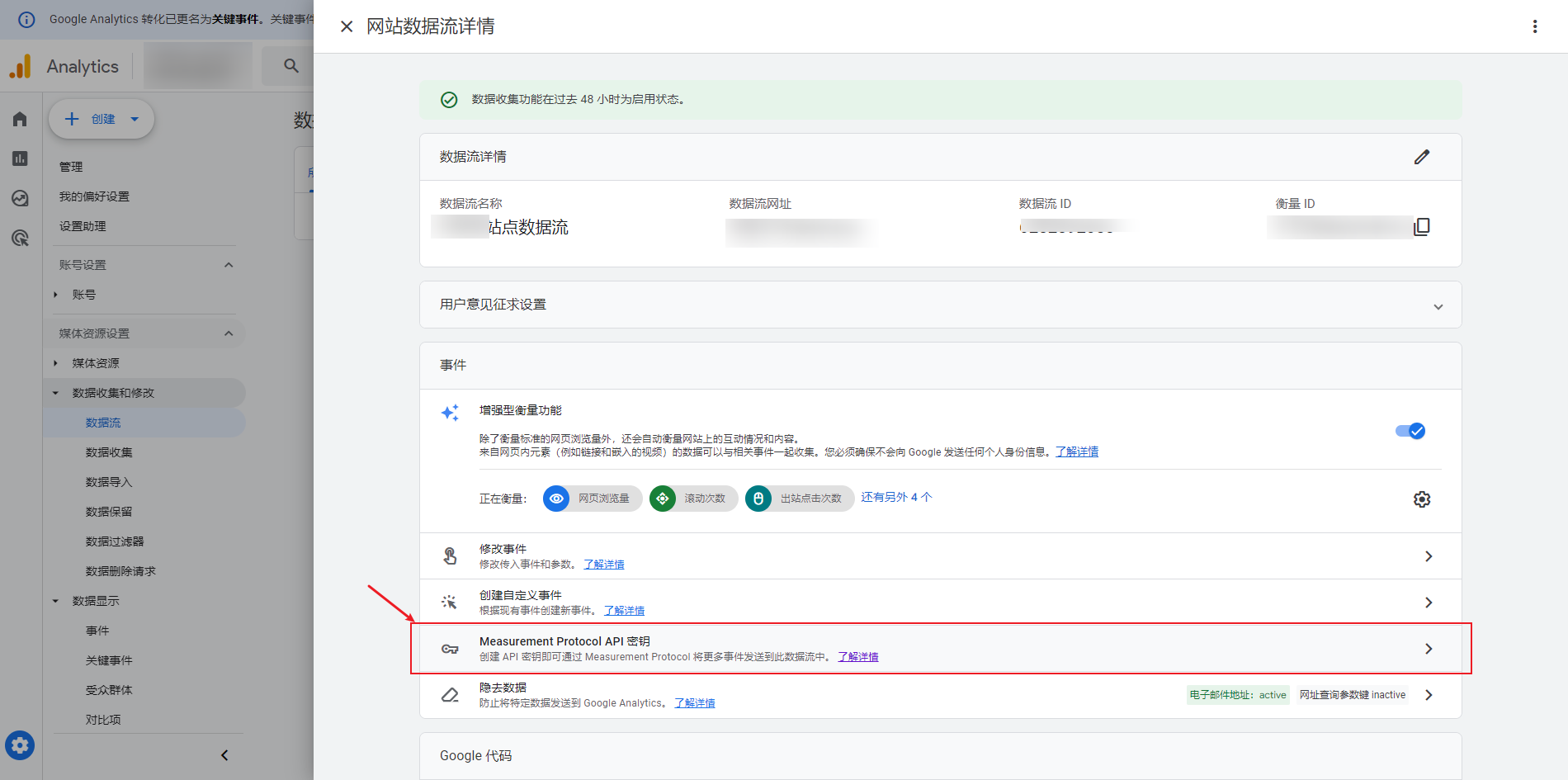Collapse the 媒体资源设置 section

229,333
